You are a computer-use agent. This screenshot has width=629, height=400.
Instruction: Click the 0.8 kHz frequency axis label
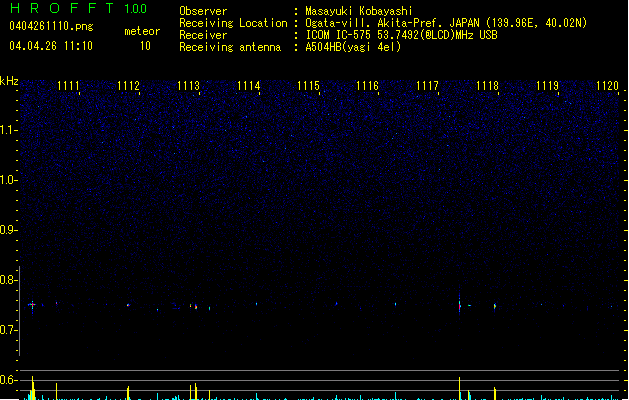[x=8, y=280]
